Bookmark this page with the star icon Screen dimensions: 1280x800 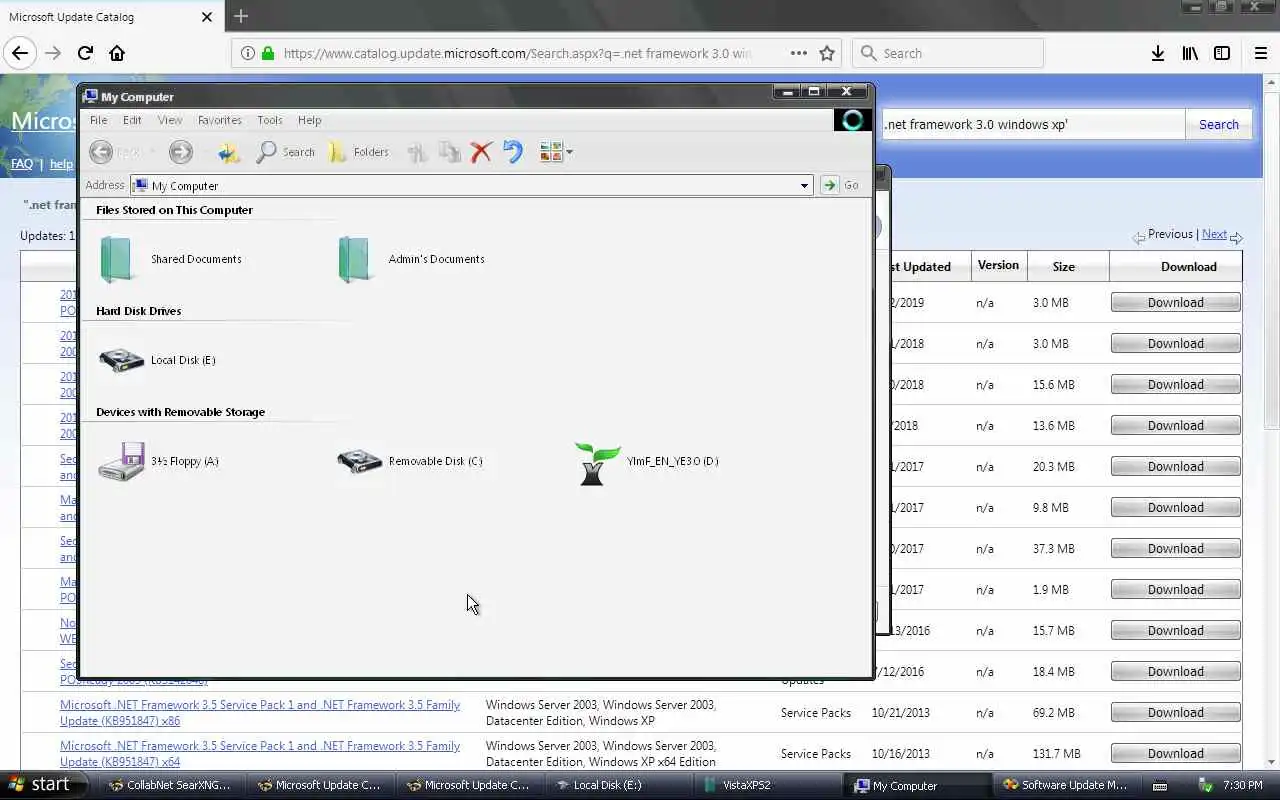pos(827,53)
